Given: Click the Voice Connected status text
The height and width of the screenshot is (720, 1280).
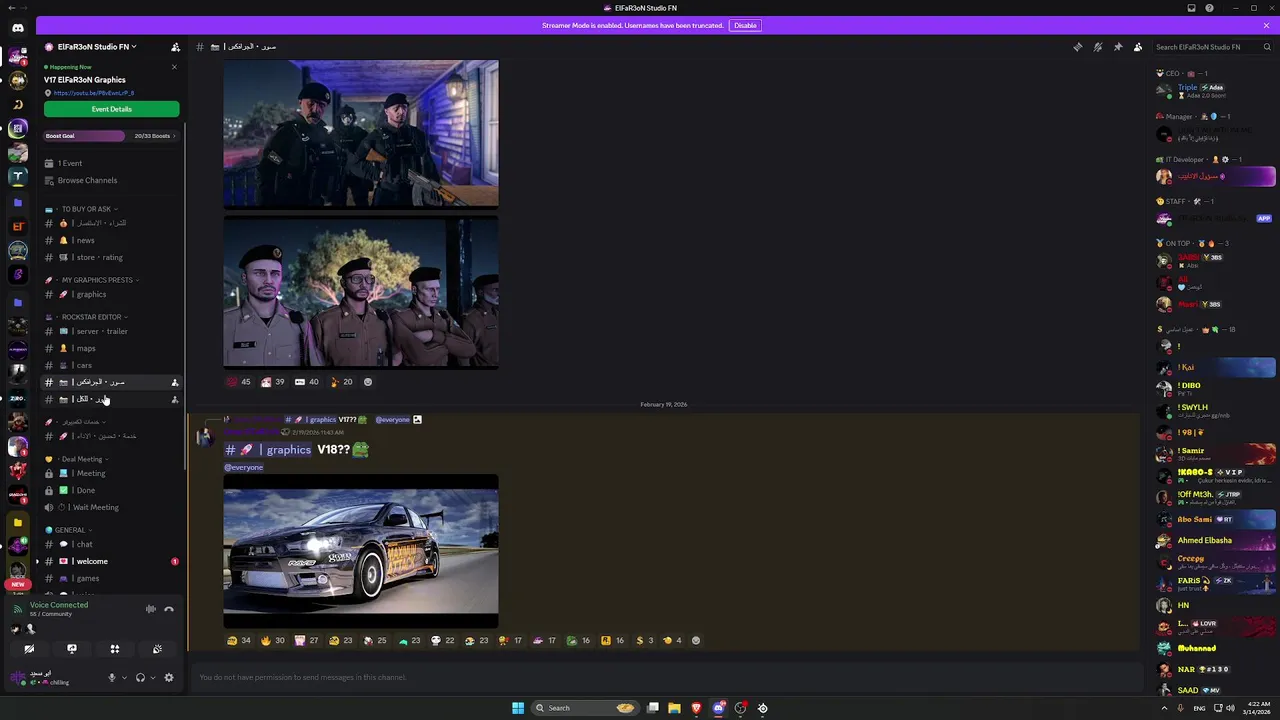Looking at the screenshot, I should point(59,605).
